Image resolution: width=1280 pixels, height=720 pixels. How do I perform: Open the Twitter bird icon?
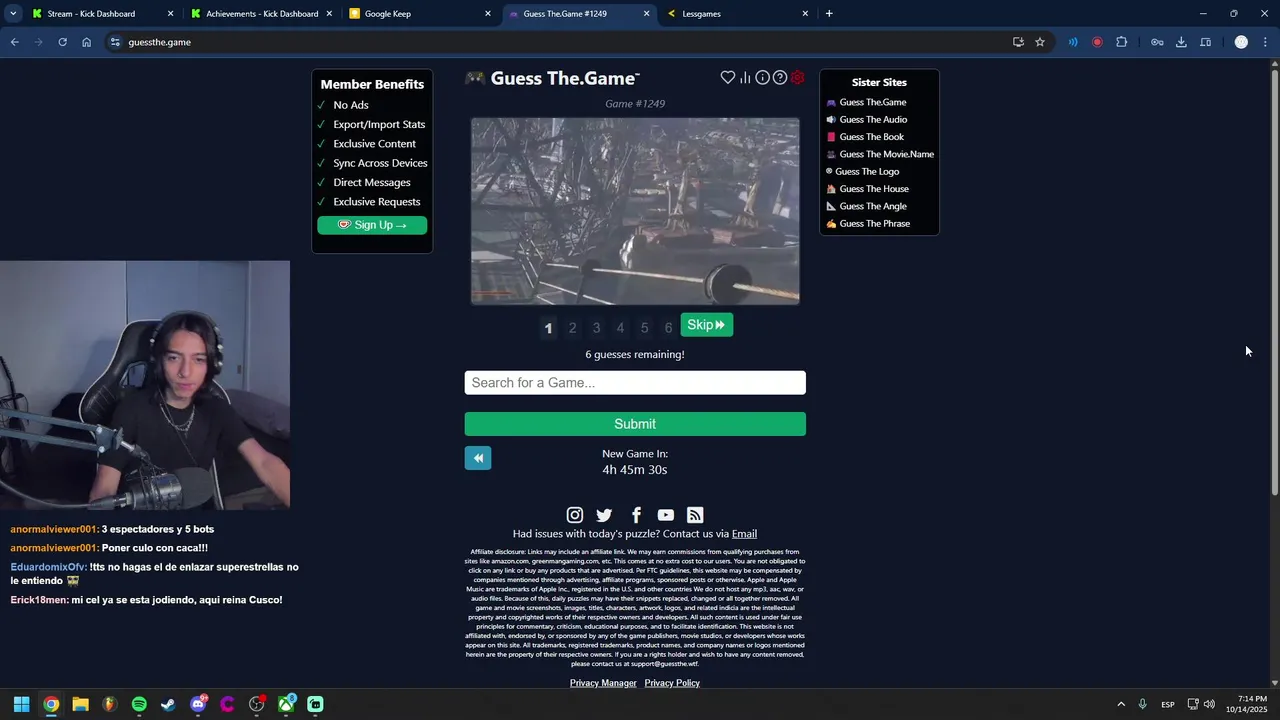point(604,515)
